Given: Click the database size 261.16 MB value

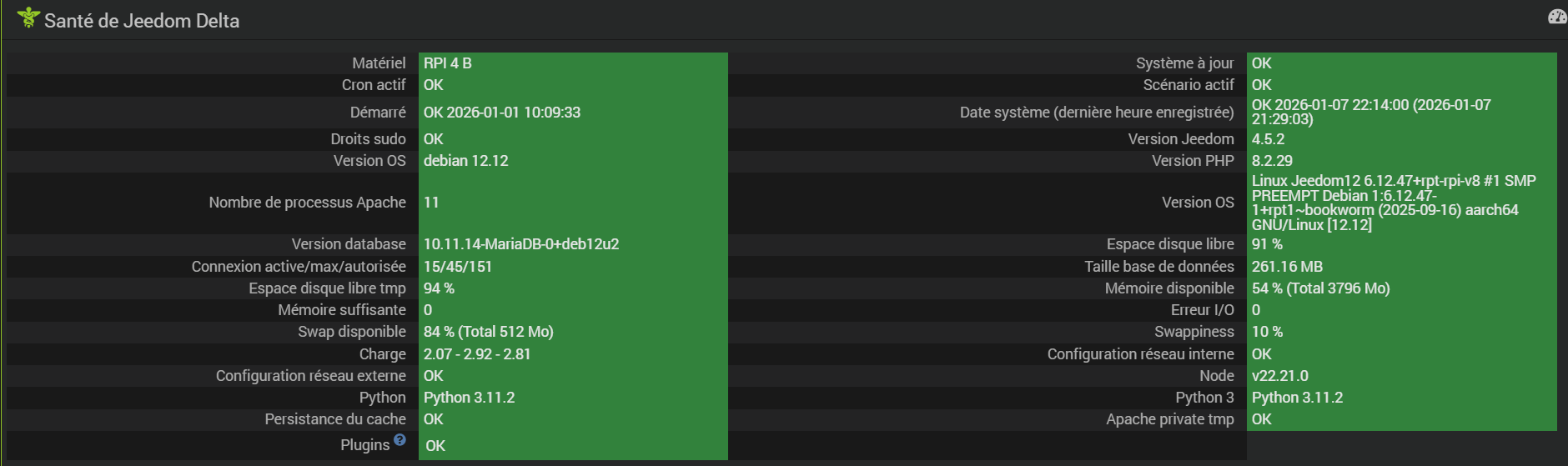Looking at the screenshot, I should 1287,267.
